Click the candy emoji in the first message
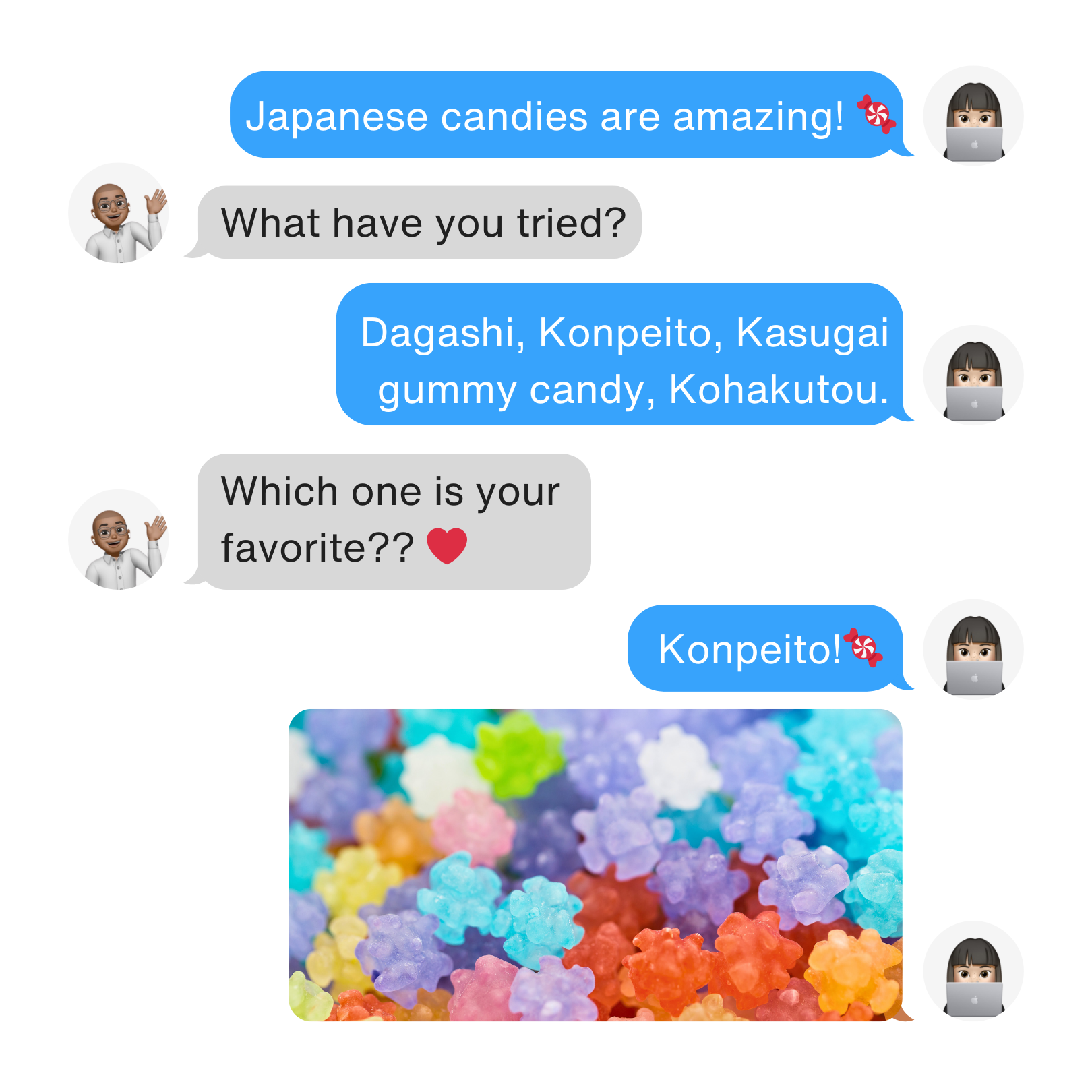Screen dimensions: 1092x1092 click(x=876, y=115)
